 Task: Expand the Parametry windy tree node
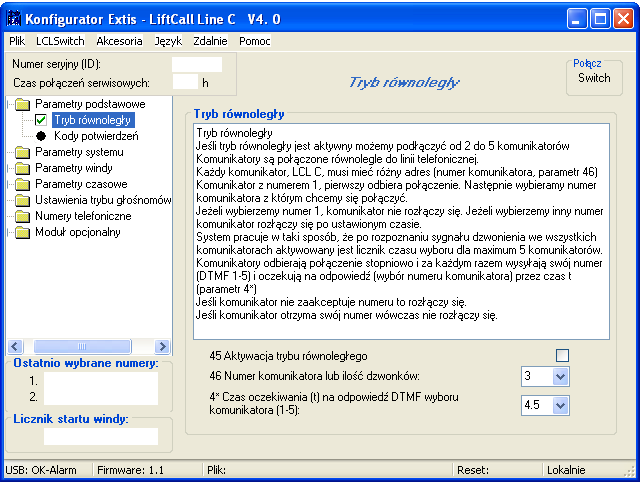click(x=9, y=168)
